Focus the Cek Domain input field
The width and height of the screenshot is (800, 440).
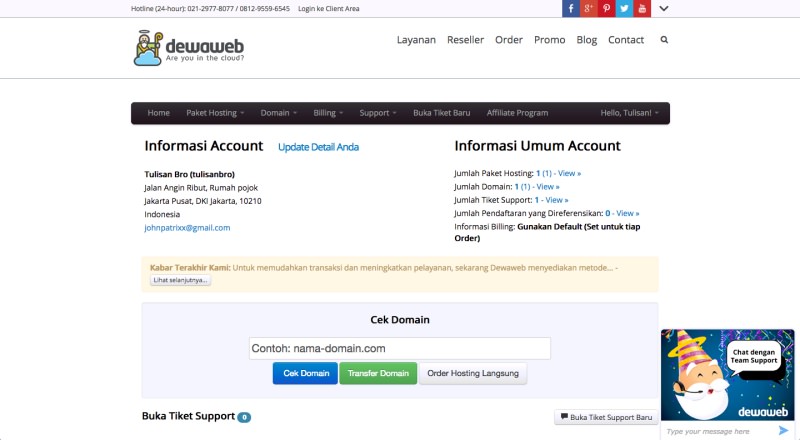pyautogui.click(x=400, y=348)
